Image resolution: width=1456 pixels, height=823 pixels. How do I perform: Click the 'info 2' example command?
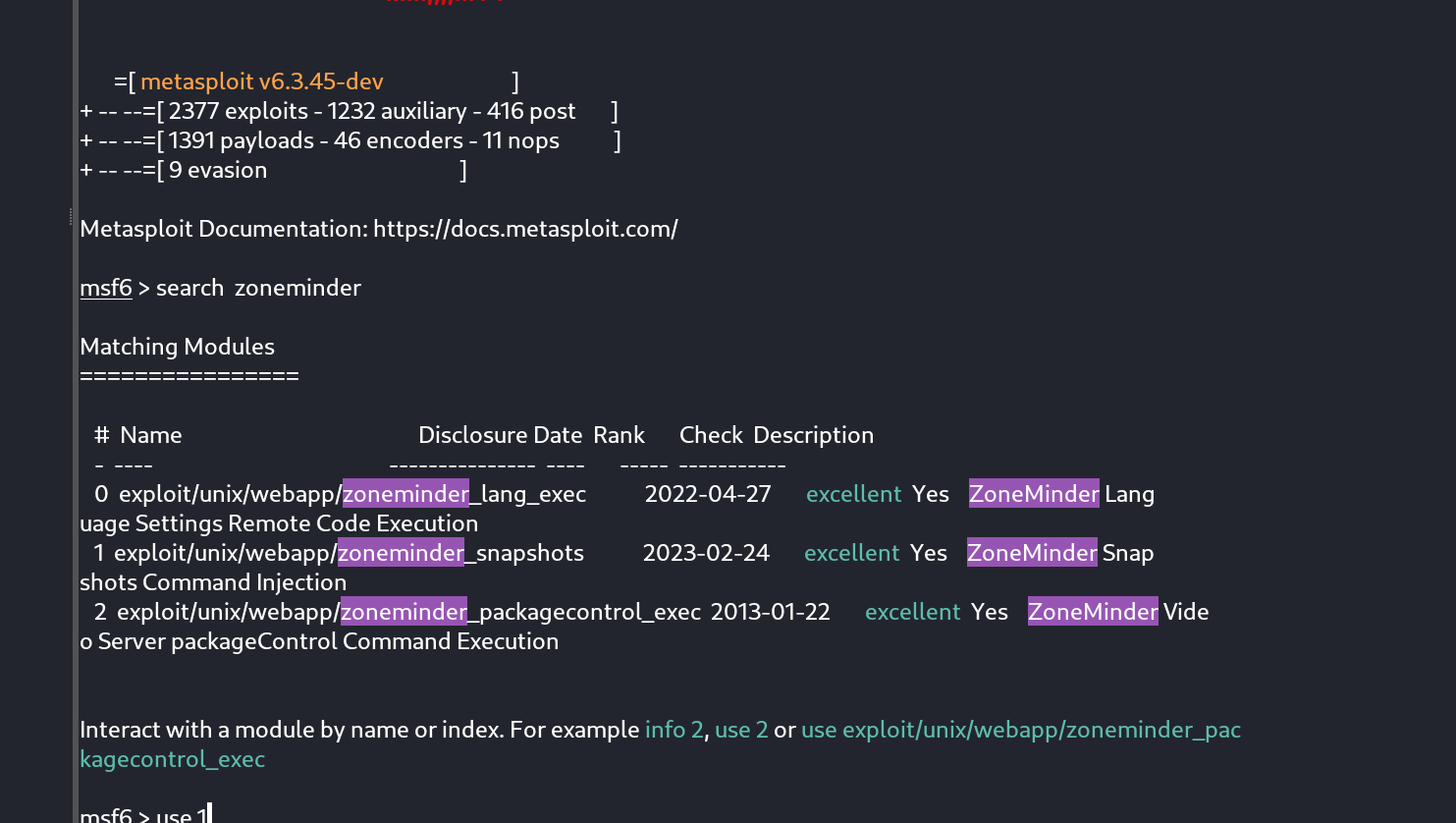click(674, 730)
